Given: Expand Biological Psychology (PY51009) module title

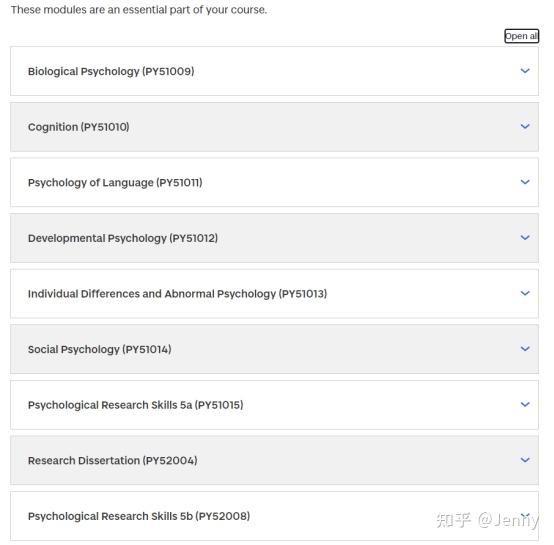Looking at the screenshot, I should (x=111, y=71).
